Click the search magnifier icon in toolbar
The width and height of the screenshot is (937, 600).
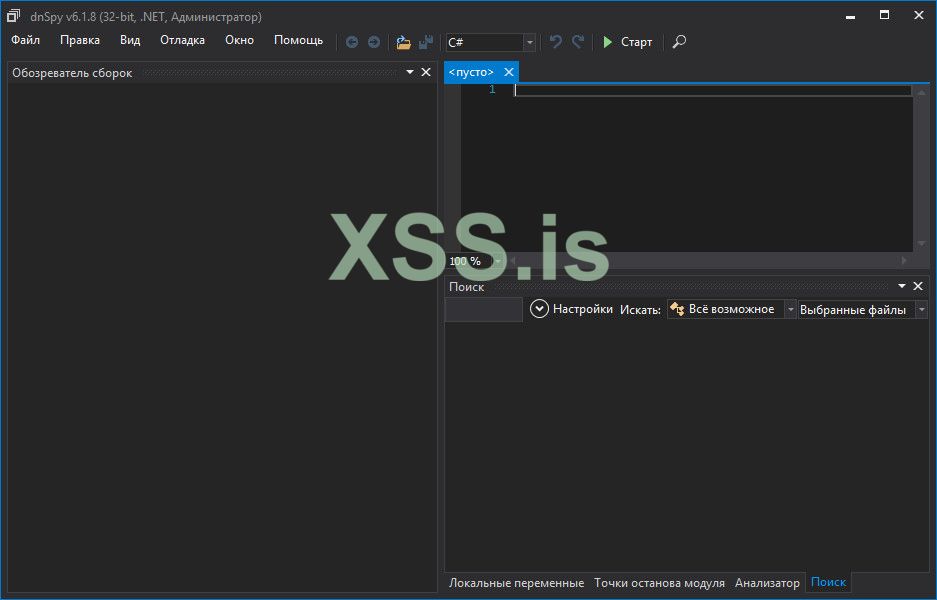coord(679,42)
